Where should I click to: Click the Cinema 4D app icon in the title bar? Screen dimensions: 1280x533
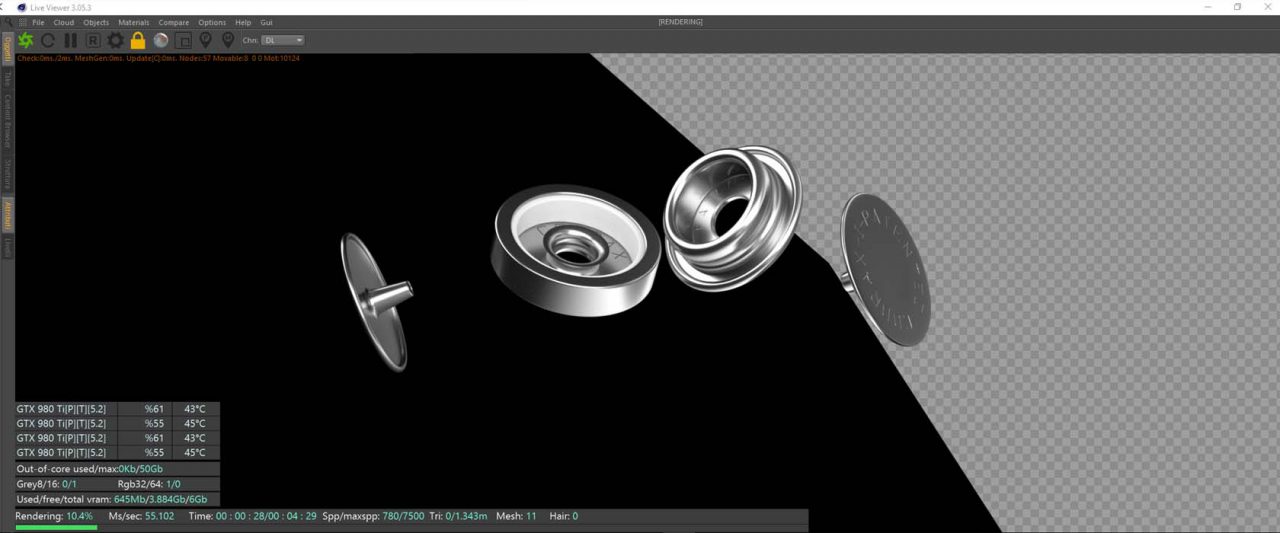(21, 7)
